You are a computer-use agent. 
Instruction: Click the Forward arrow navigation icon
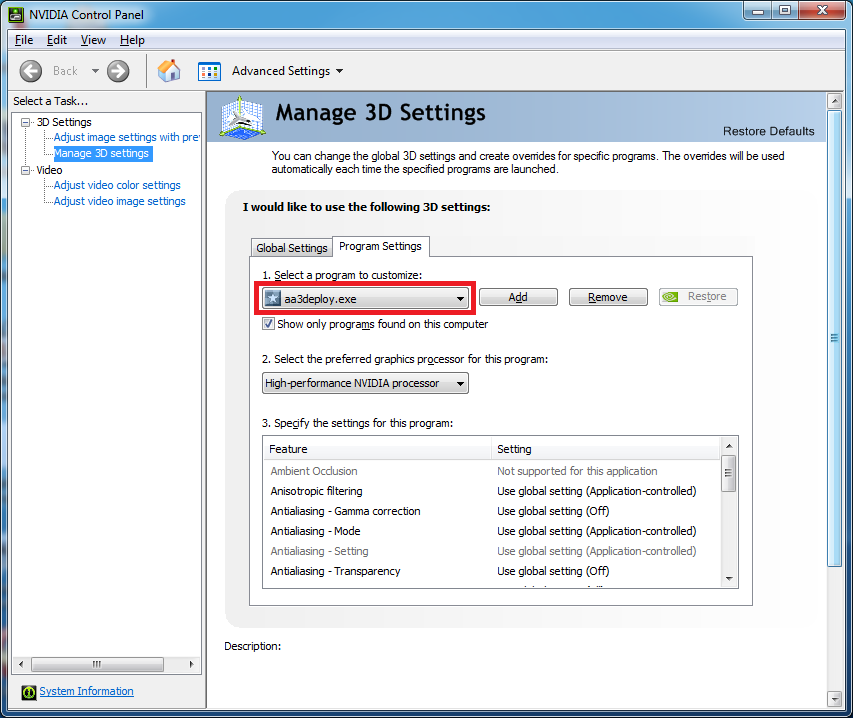118,71
